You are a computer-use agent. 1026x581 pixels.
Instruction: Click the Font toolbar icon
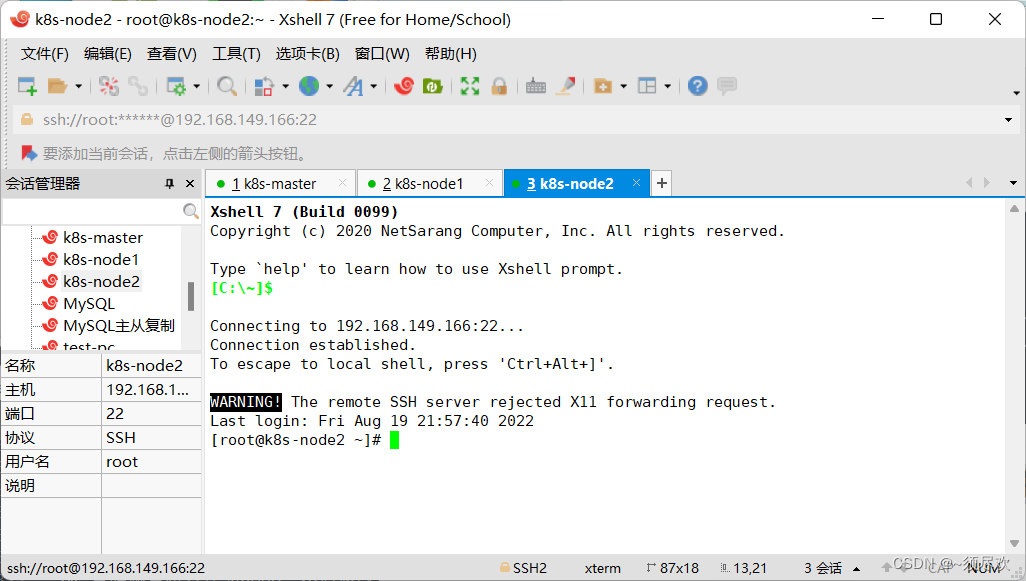pyautogui.click(x=353, y=86)
